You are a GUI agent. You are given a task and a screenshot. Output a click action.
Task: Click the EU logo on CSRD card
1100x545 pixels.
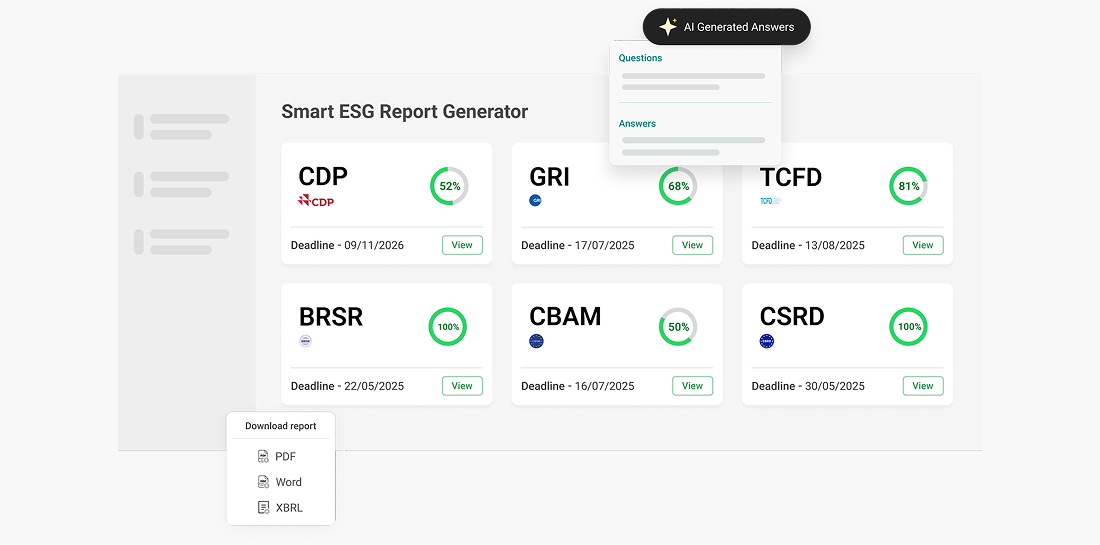pyautogui.click(x=767, y=342)
